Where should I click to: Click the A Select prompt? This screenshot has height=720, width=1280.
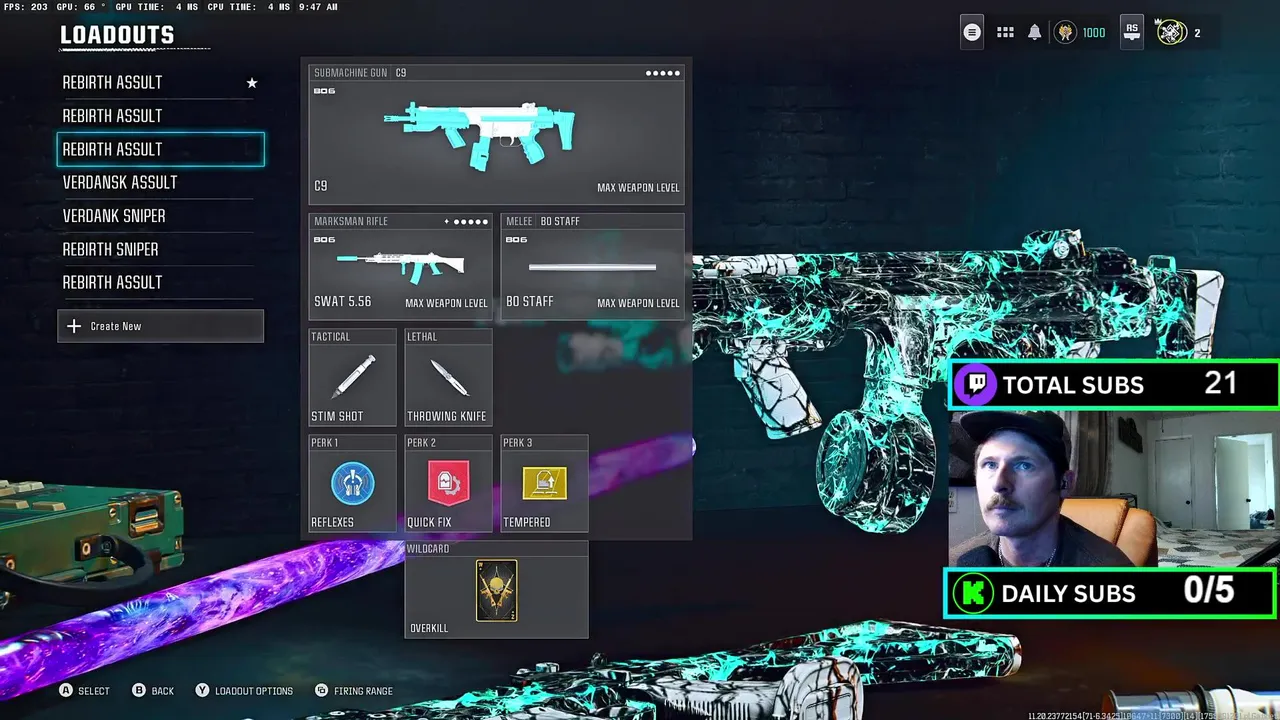click(x=84, y=691)
